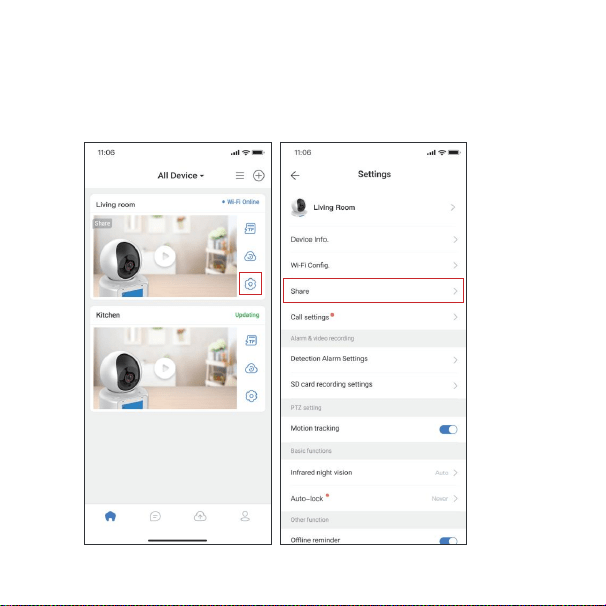Go back from Settings screen
Viewport: 606px width, 606px height.
(295, 175)
